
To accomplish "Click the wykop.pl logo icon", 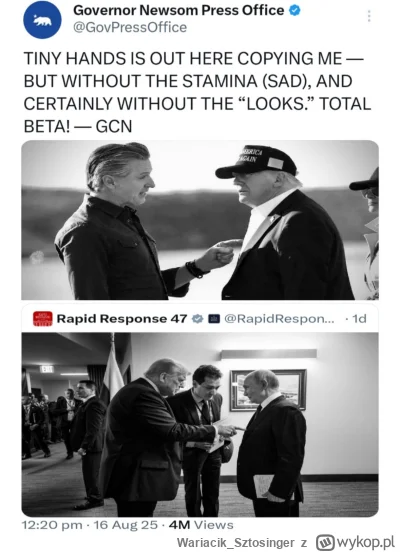I will pyautogui.click(x=325, y=542).
